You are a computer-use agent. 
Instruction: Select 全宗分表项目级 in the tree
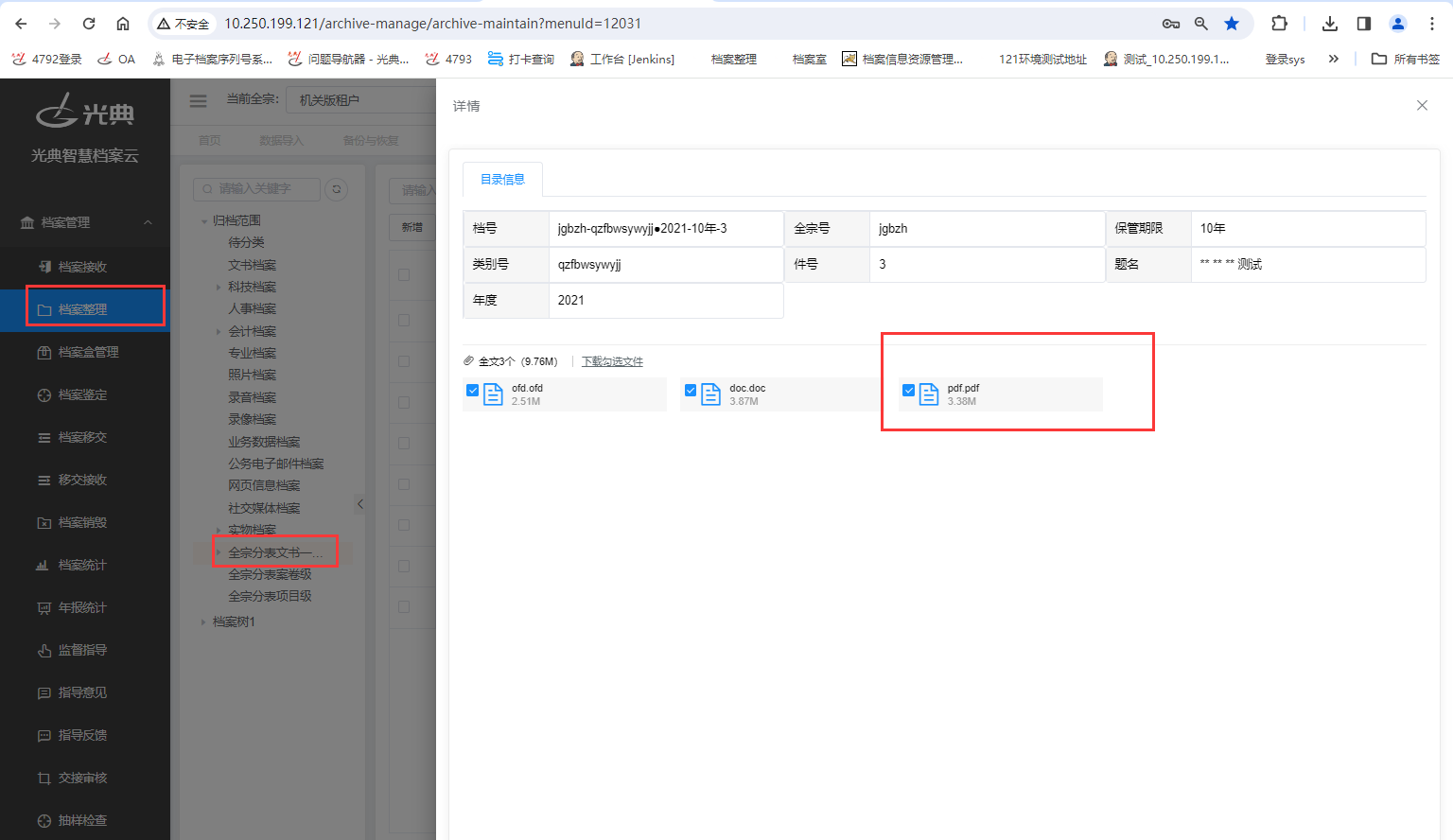270,596
